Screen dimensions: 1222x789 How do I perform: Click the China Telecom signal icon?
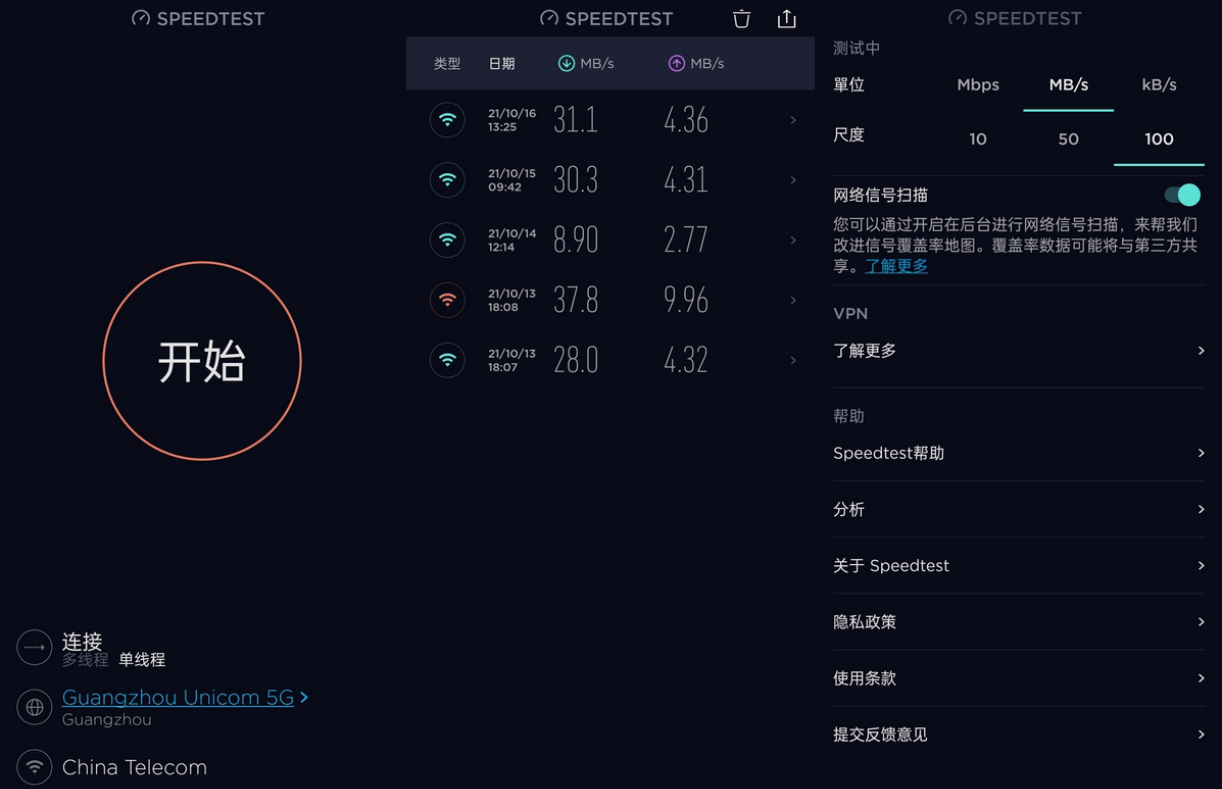coord(34,767)
